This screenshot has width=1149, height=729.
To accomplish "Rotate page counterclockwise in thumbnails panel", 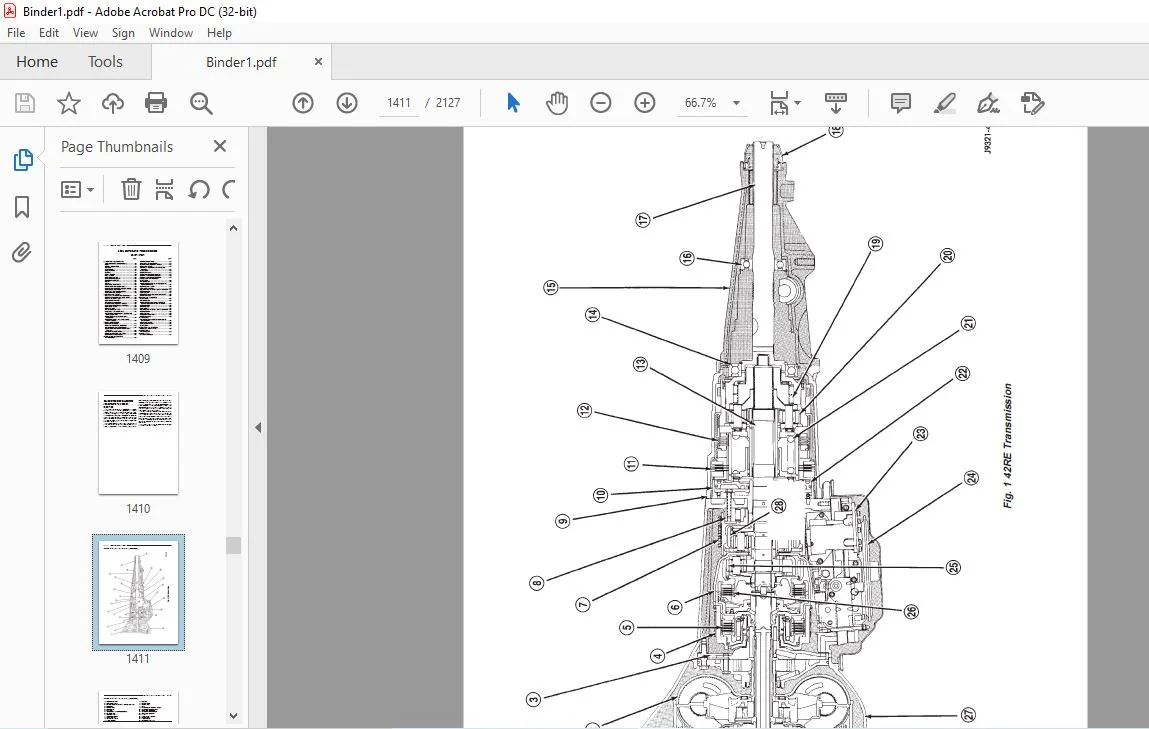I will 199,190.
